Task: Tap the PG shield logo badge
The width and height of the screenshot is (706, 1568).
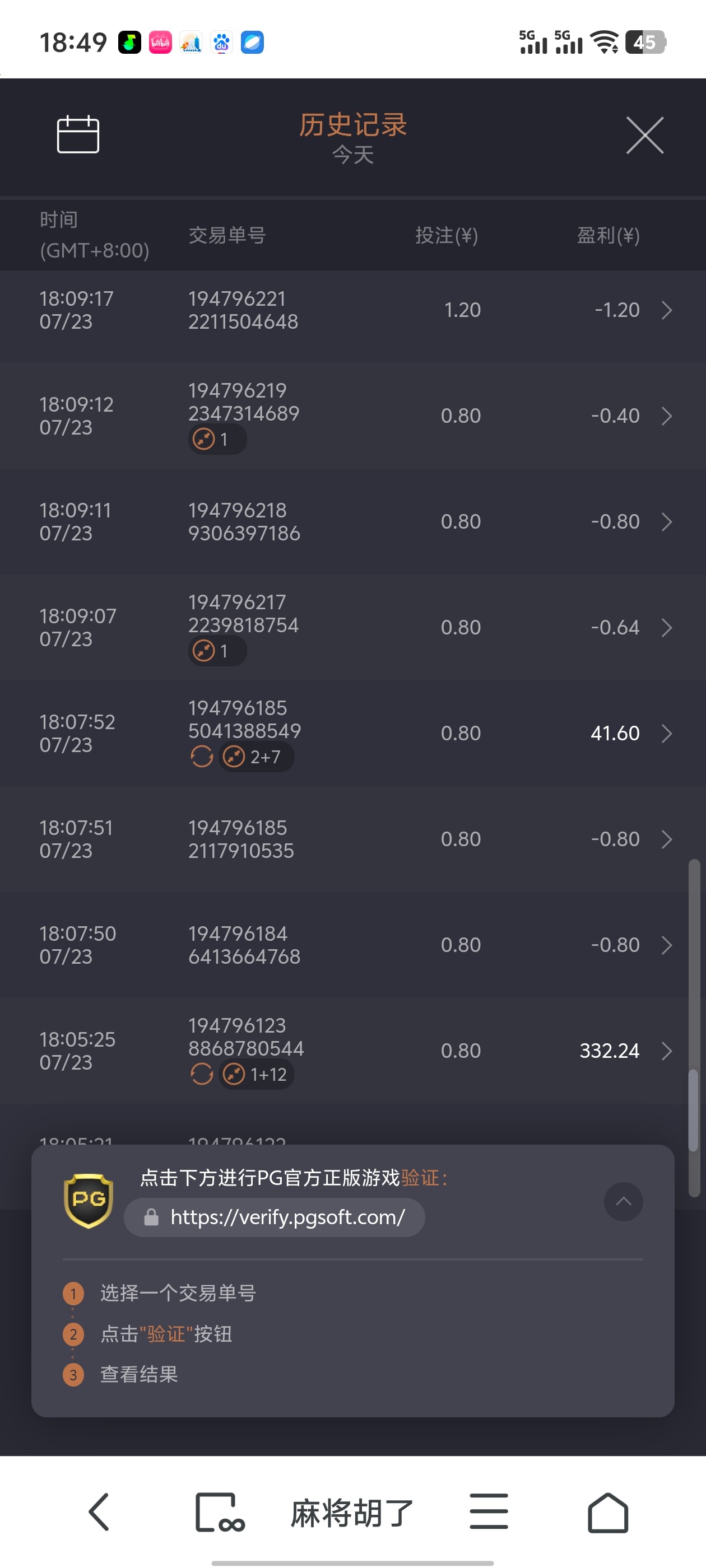Action: coord(89,1200)
